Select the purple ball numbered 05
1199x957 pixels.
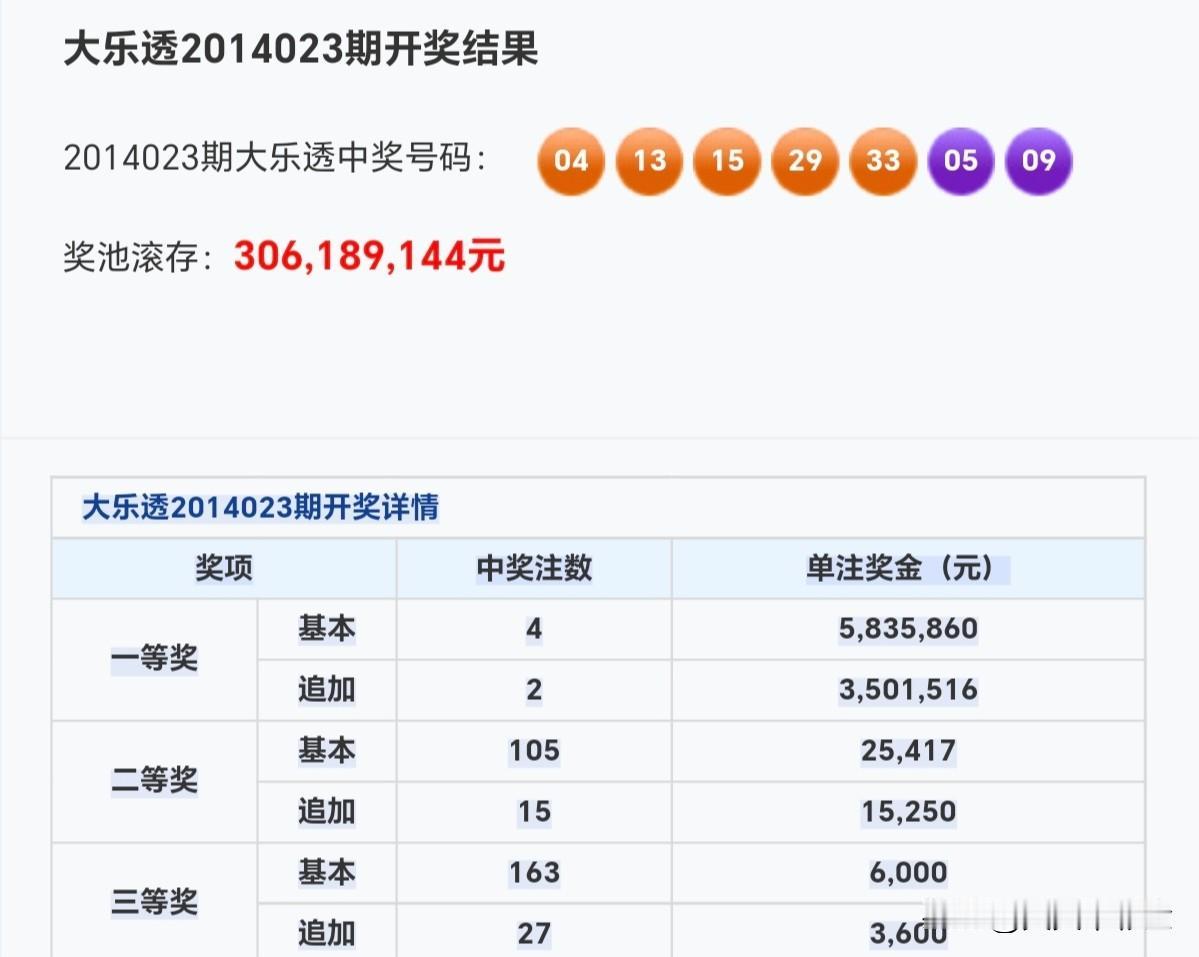point(960,161)
